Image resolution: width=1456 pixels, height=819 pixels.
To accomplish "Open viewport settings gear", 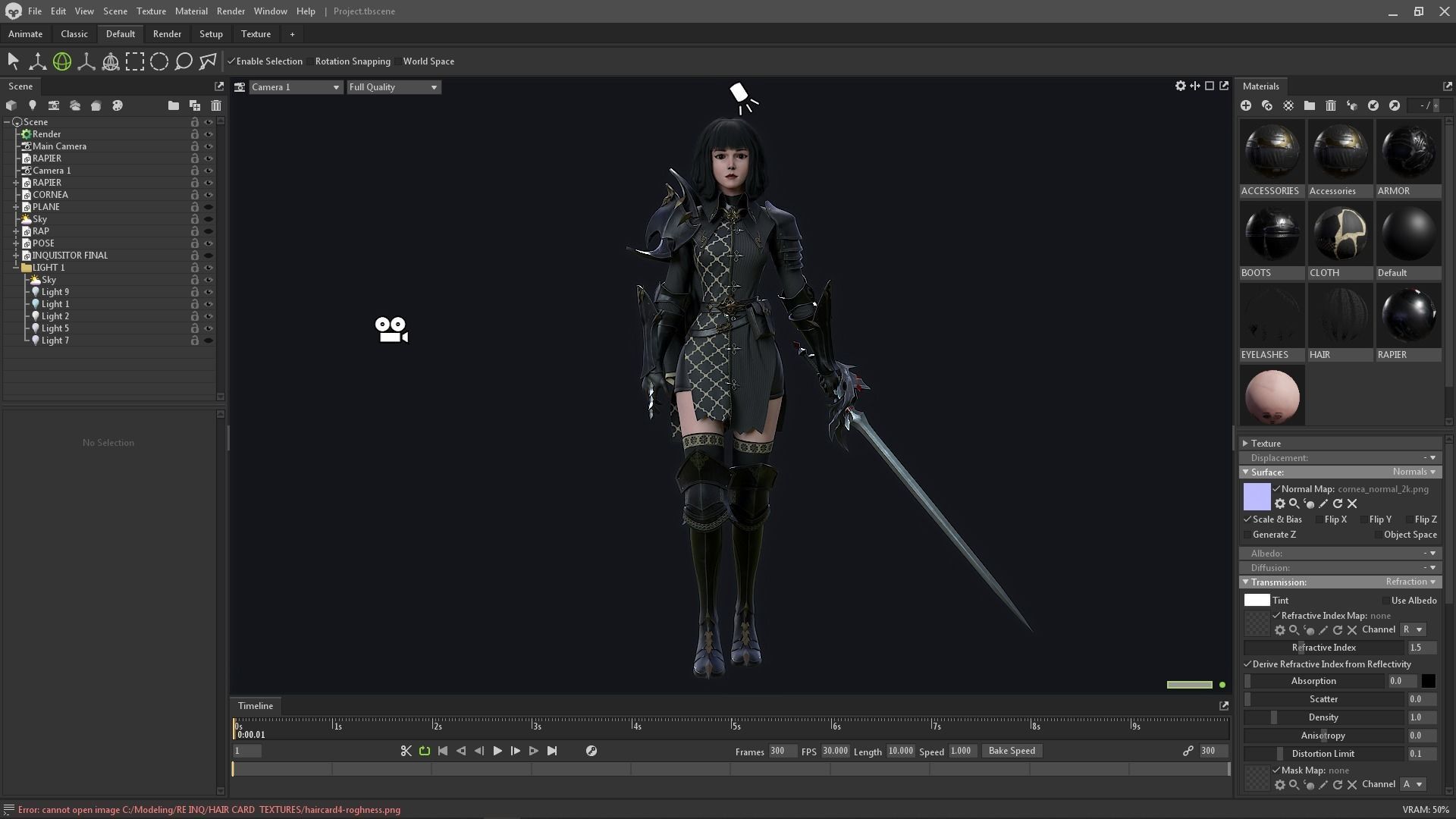I will pyautogui.click(x=1181, y=86).
